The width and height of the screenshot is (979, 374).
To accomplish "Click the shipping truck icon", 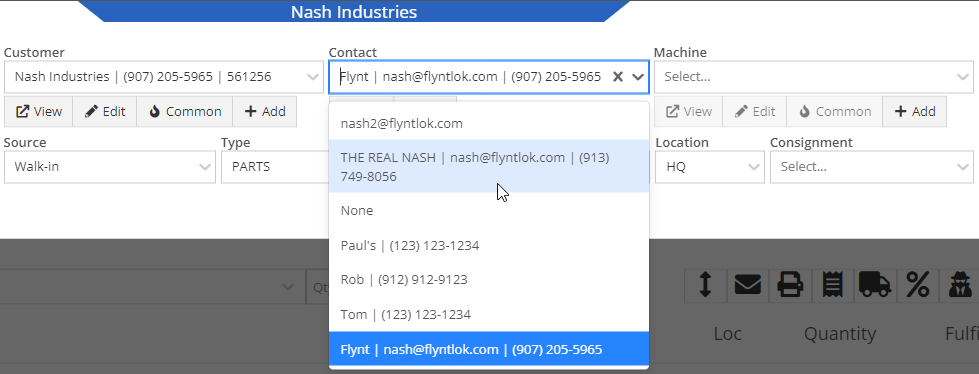I will point(875,286).
